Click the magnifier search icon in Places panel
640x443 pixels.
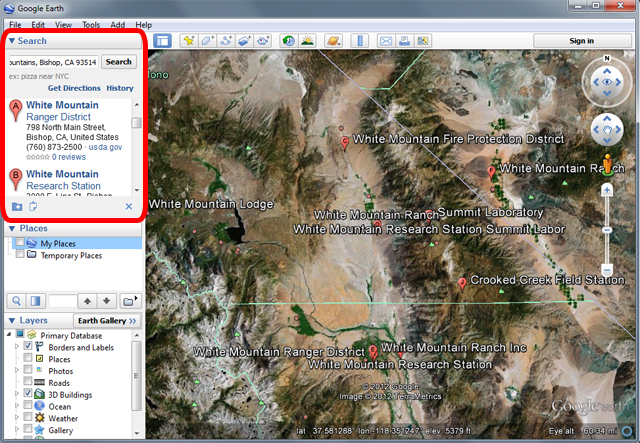click(16, 300)
